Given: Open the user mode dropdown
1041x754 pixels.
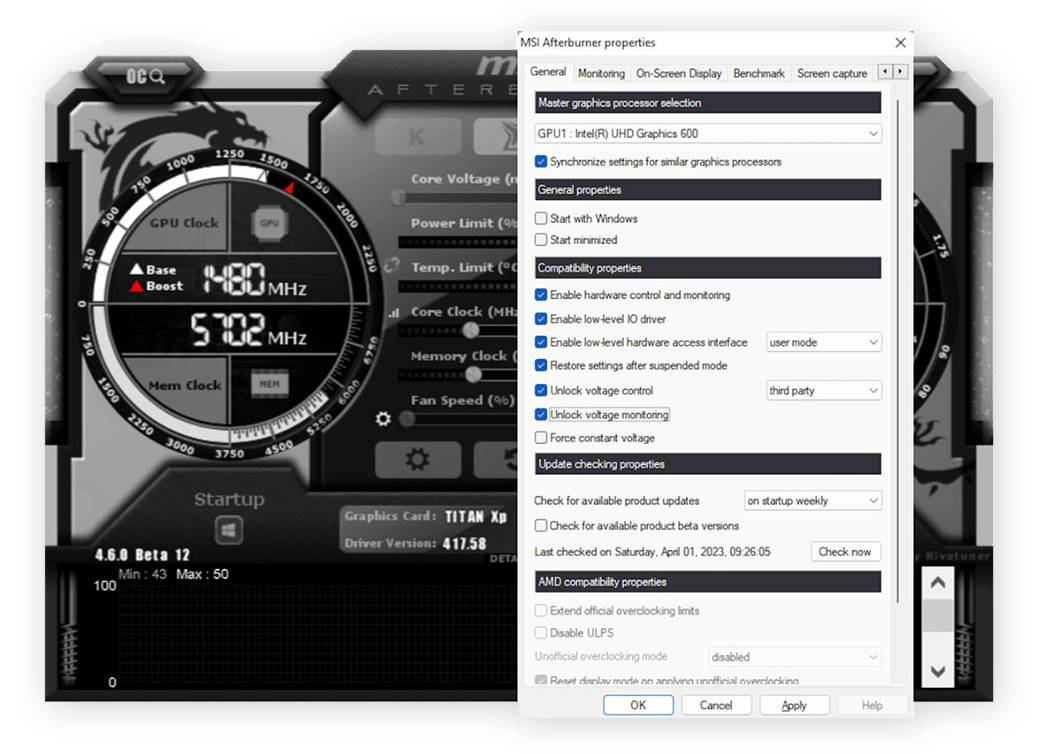Looking at the screenshot, I should (823, 342).
